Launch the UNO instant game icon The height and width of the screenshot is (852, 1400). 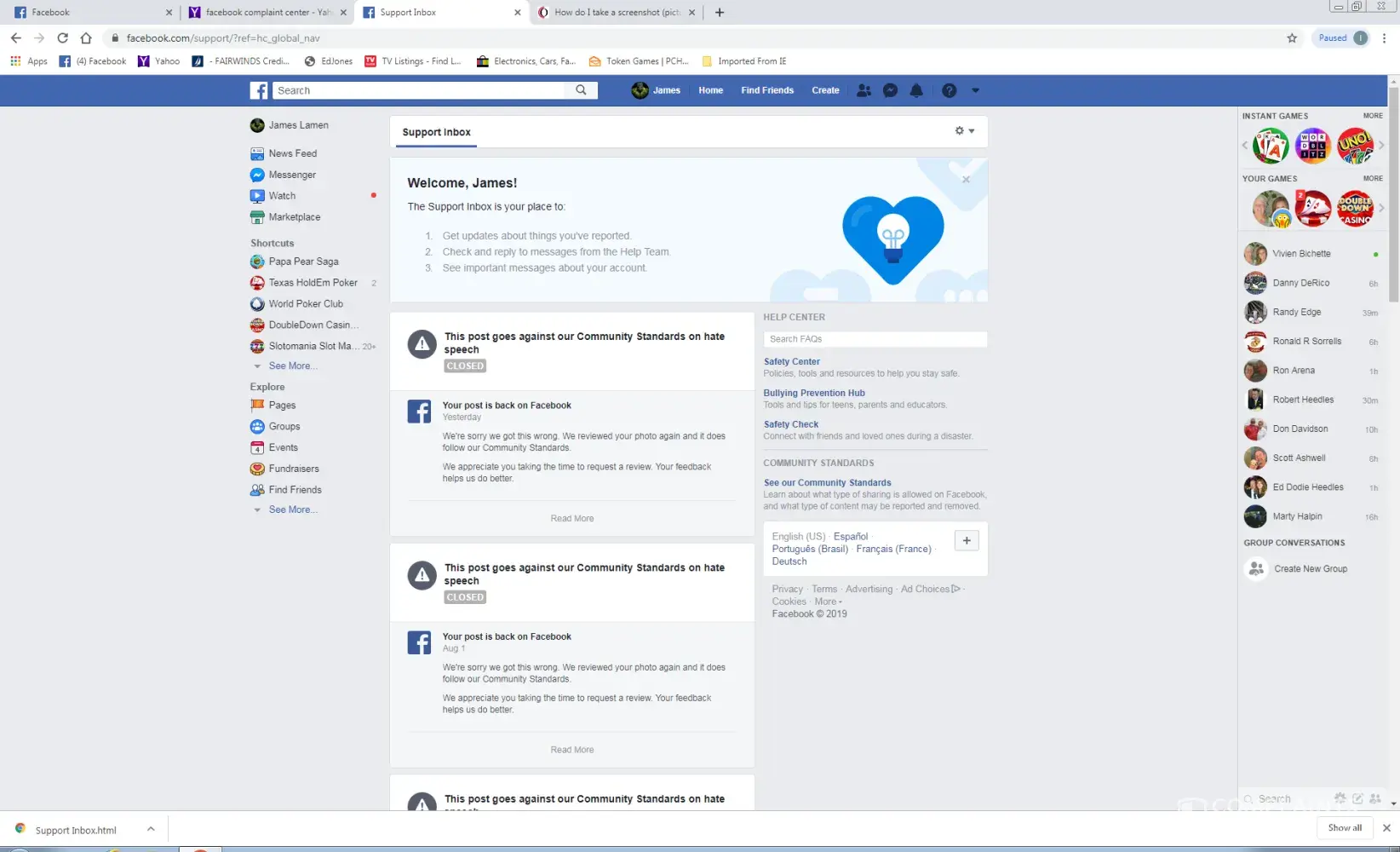(x=1354, y=146)
